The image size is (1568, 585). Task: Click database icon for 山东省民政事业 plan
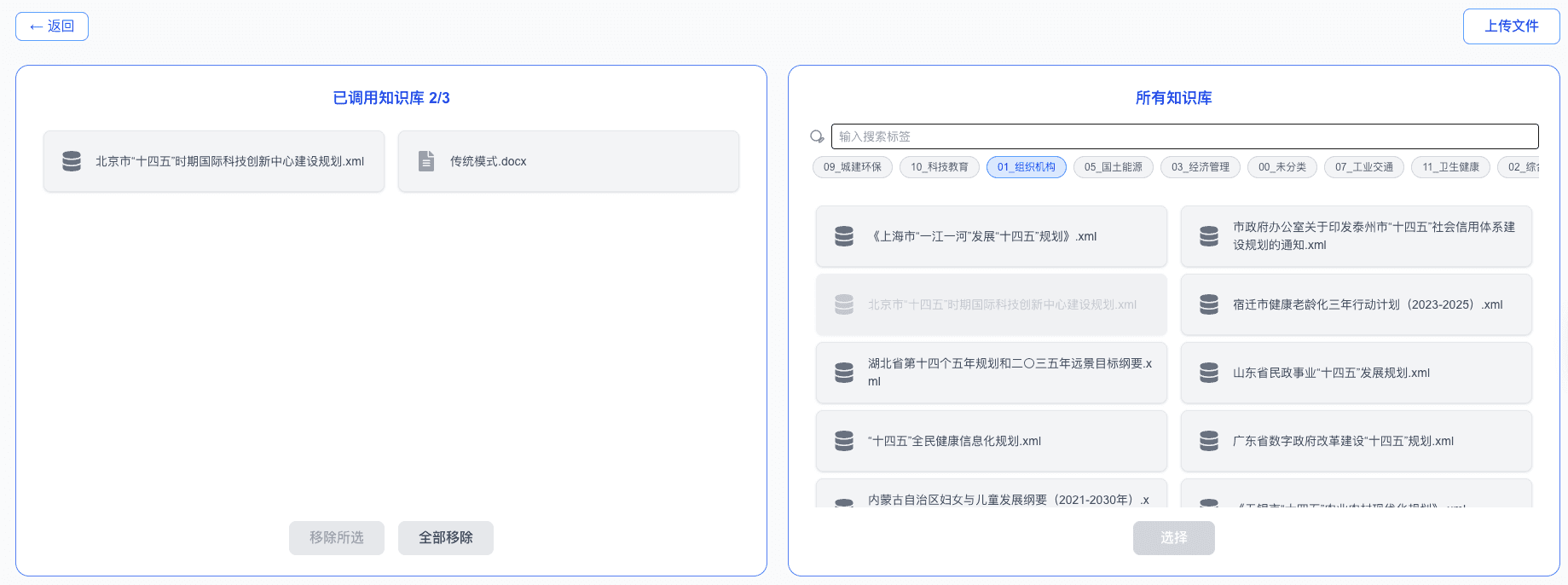pyautogui.click(x=1209, y=373)
